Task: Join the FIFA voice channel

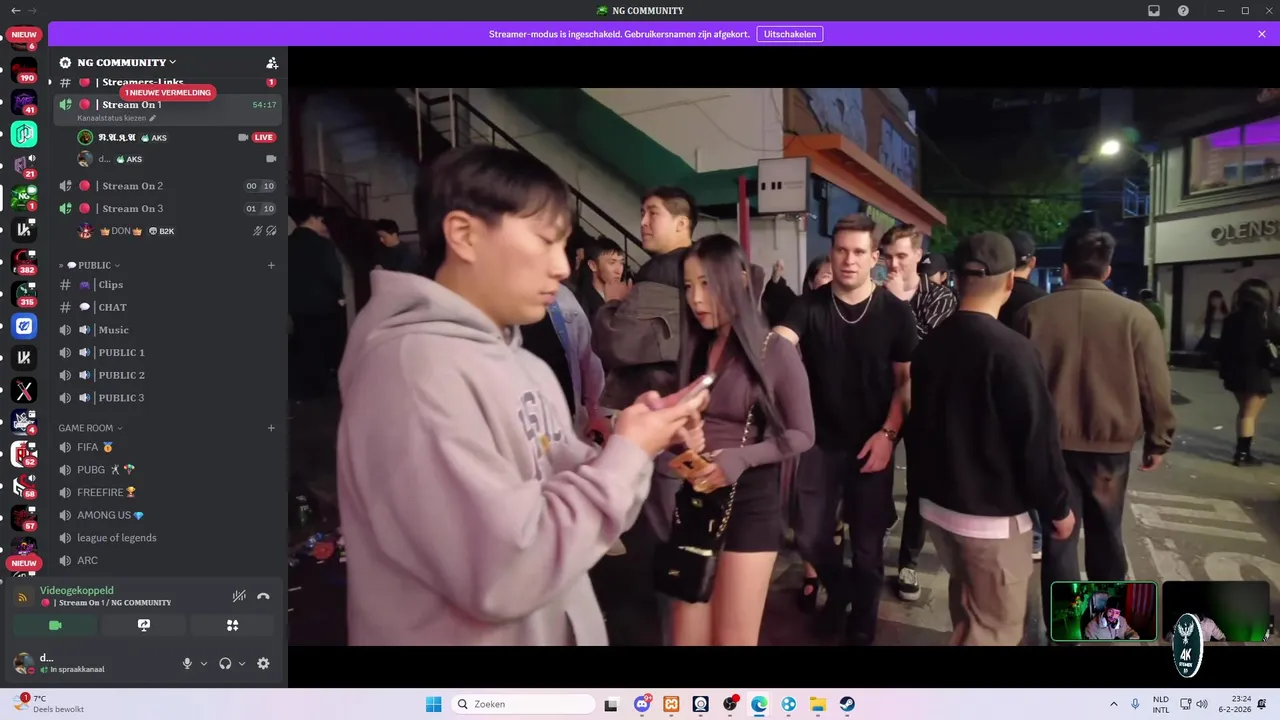Action: click(167, 447)
